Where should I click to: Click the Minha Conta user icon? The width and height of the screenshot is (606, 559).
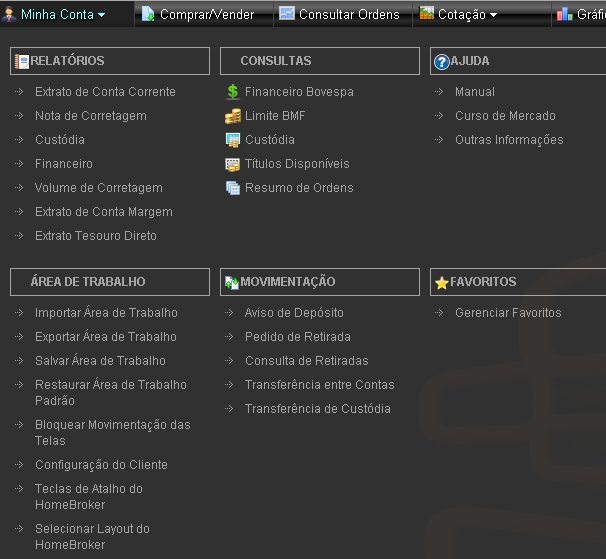9,14
